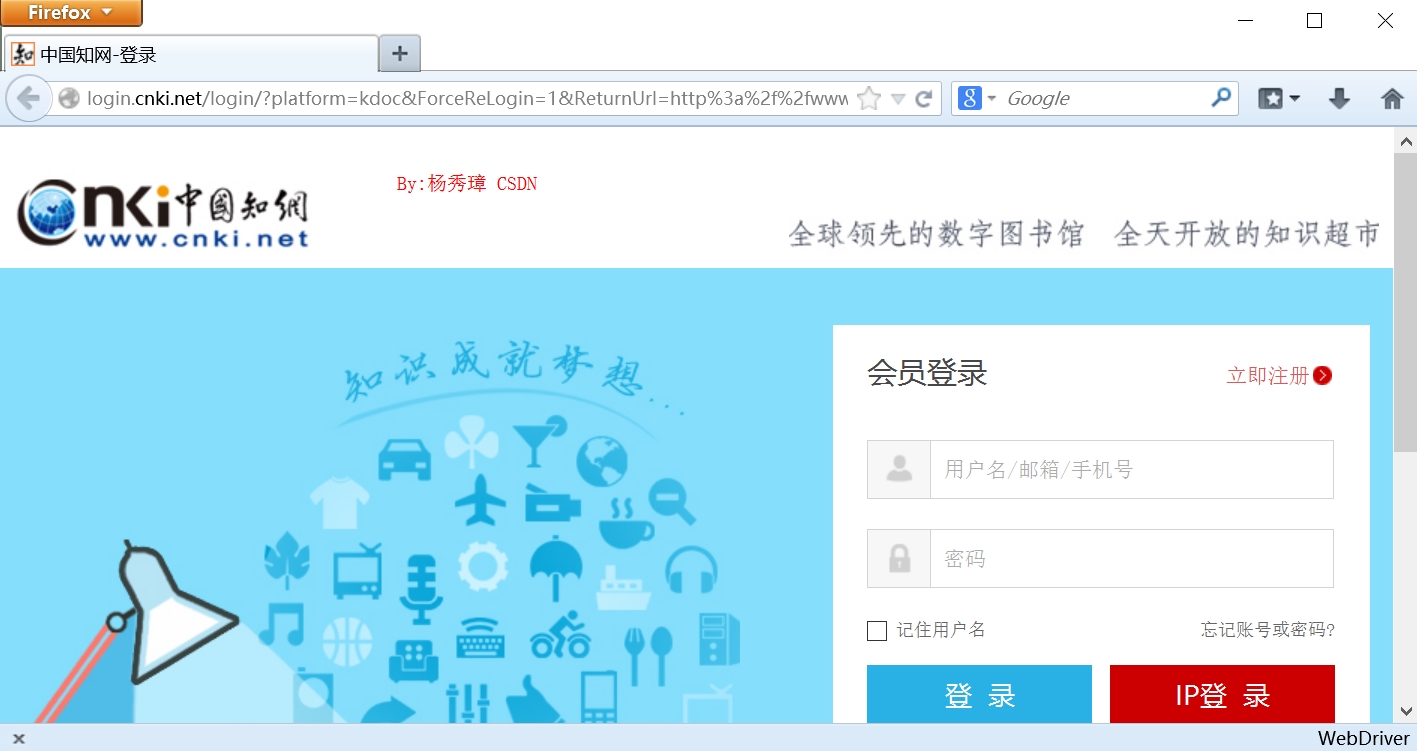The image size is (1417, 751).
Task: Click the scrollbar up arrow
Action: click(1405, 141)
